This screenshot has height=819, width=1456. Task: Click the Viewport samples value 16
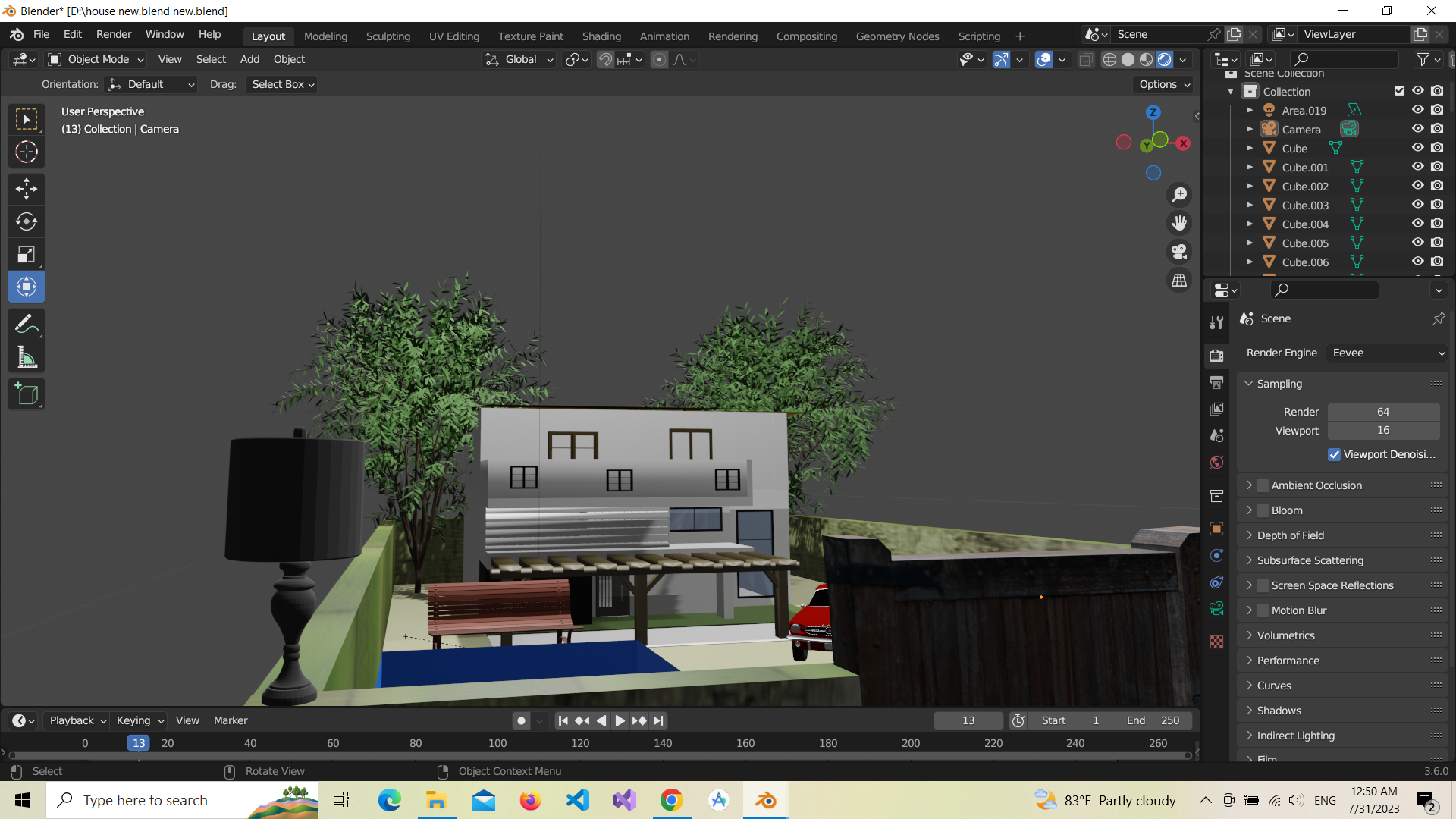[1383, 430]
